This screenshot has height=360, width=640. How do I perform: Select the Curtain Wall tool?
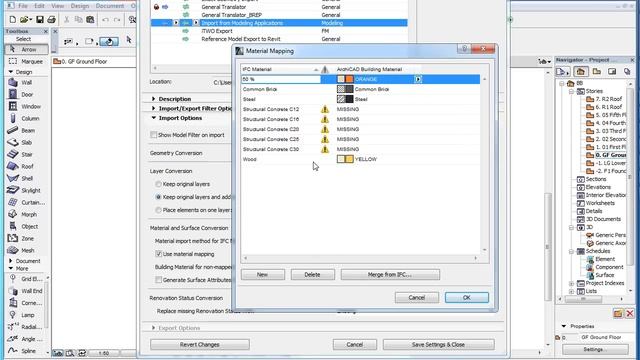[x=26, y=202]
